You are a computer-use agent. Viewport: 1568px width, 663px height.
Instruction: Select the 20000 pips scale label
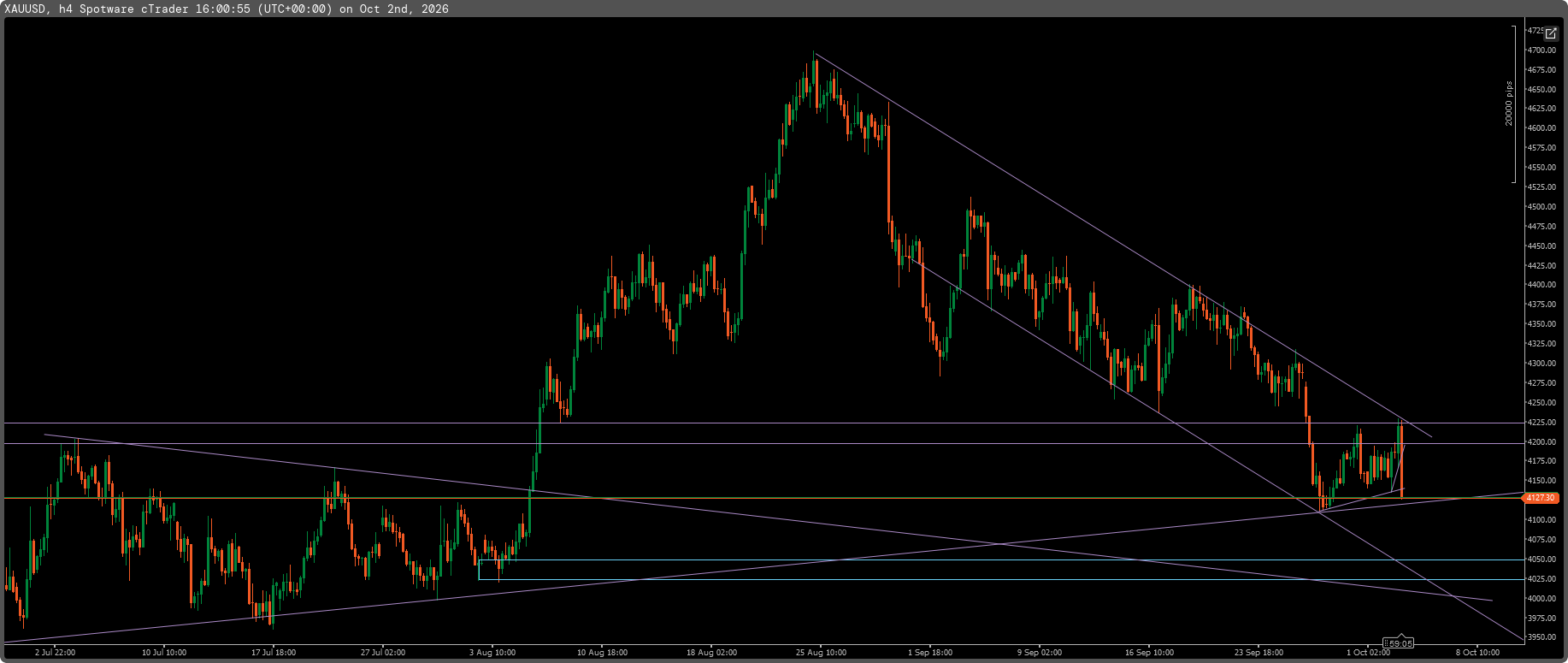(1509, 104)
